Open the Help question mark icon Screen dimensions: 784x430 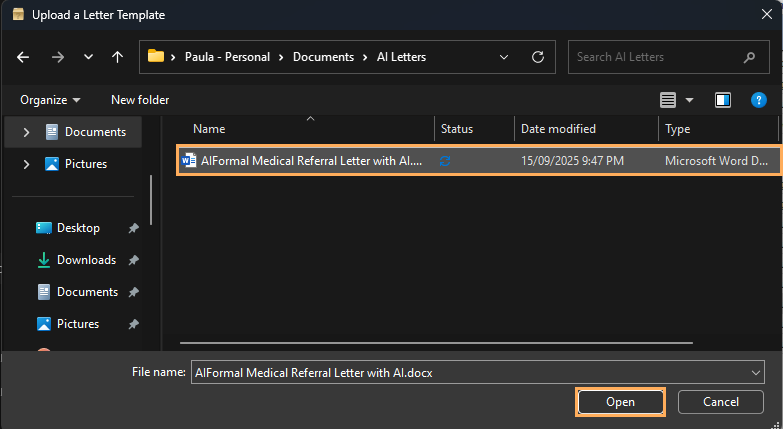coord(758,100)
